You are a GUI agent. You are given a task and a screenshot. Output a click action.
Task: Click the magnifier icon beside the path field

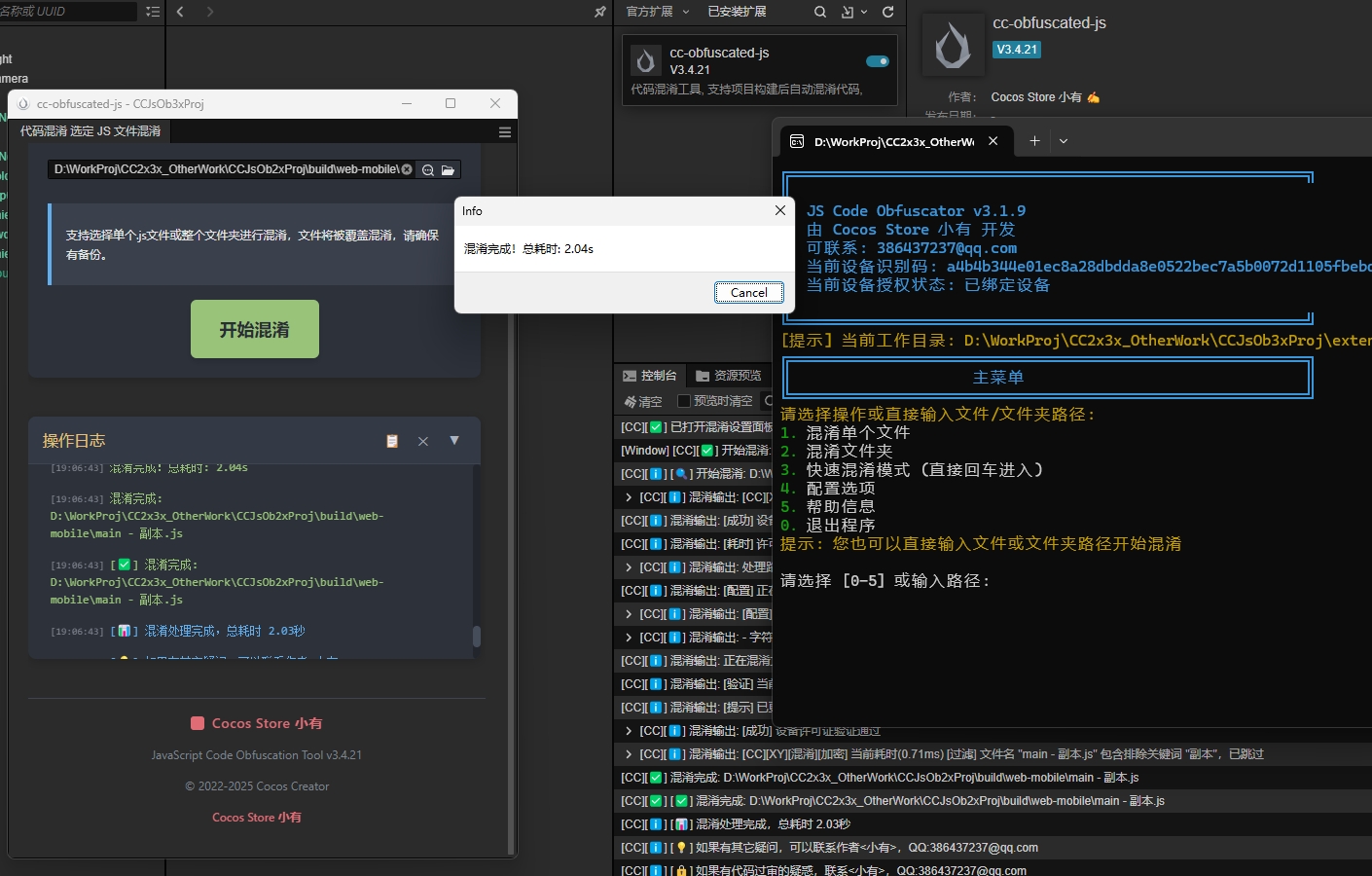tap(428, 169)
